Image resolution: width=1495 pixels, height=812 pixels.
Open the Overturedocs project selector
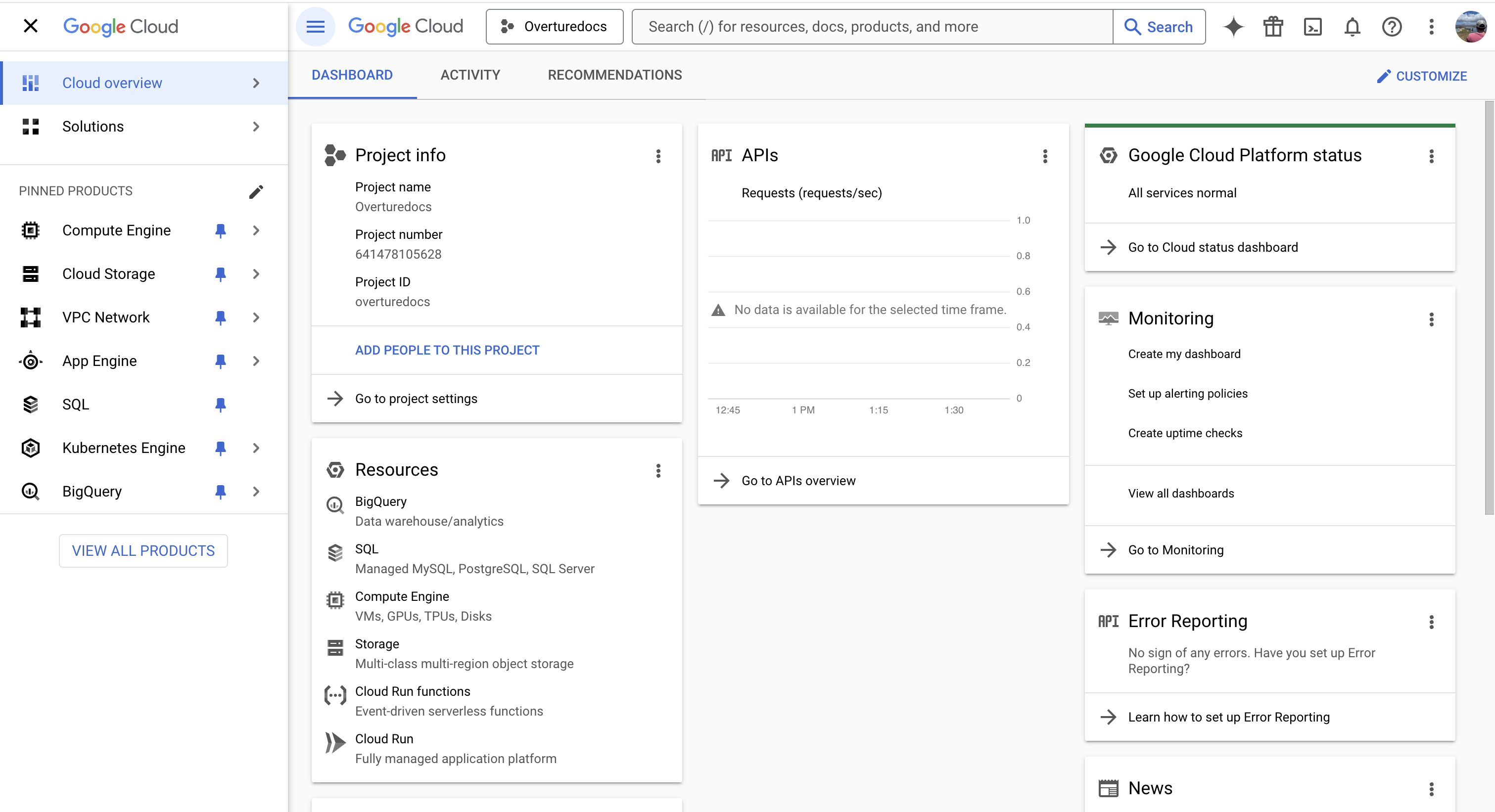click(554, 27)
